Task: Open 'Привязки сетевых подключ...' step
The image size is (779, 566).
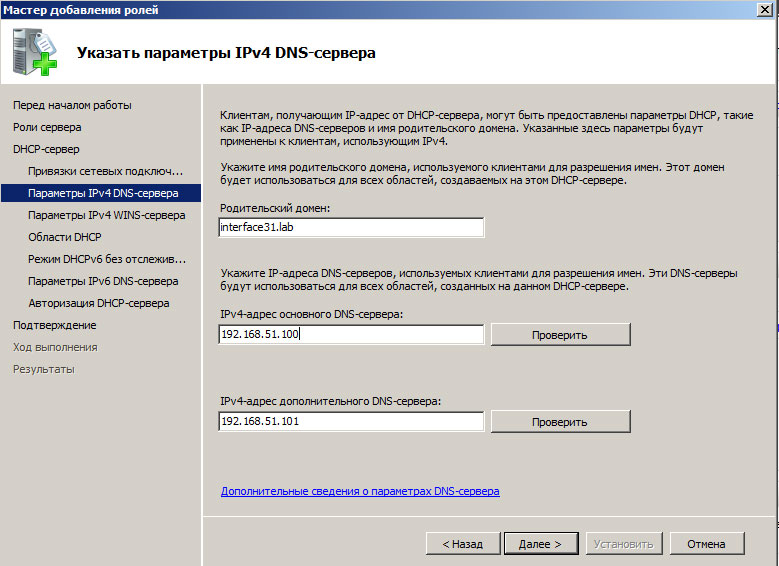Action: [105, 171]
